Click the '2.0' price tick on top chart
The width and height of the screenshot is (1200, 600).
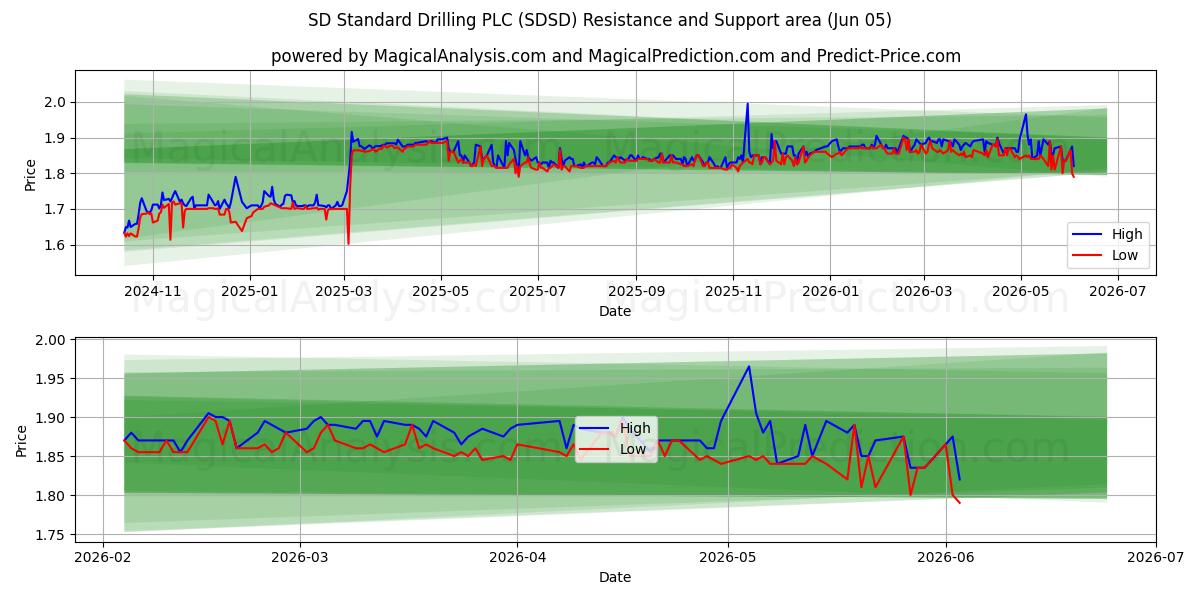[x=56, y=102]
